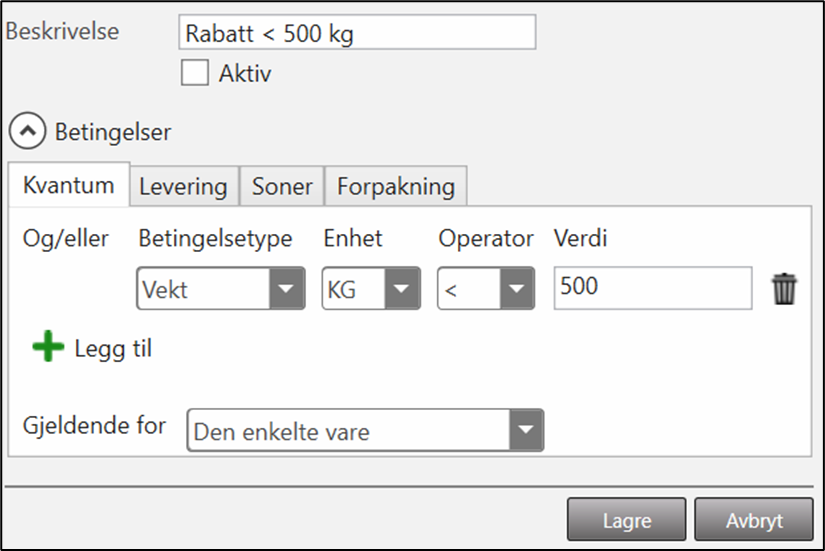Click the Avbryt button to cancel
This screenshot has height=551, width=825.
754,520
